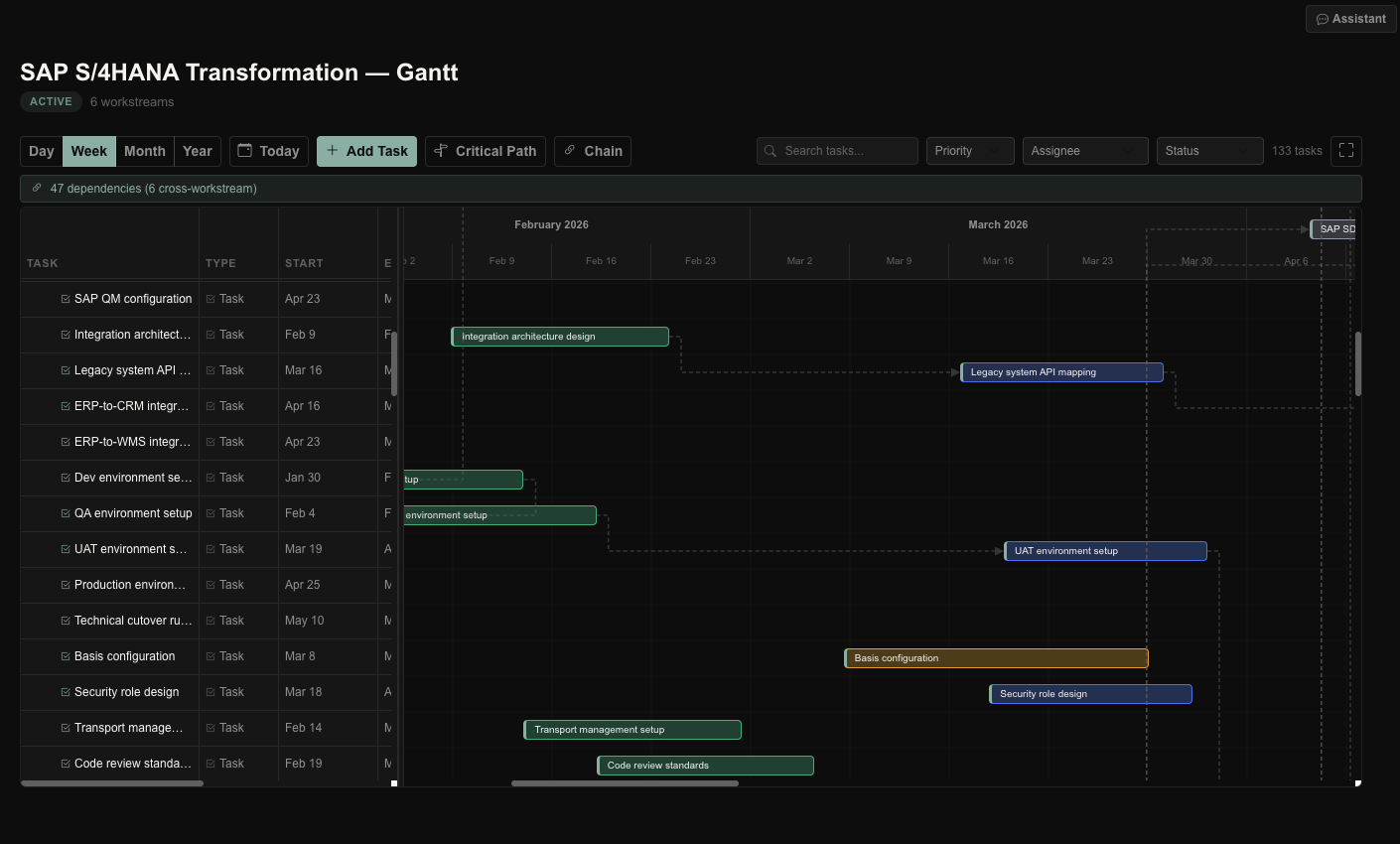Switch to Year view
1400x844 pixels.
pos(198,151)
